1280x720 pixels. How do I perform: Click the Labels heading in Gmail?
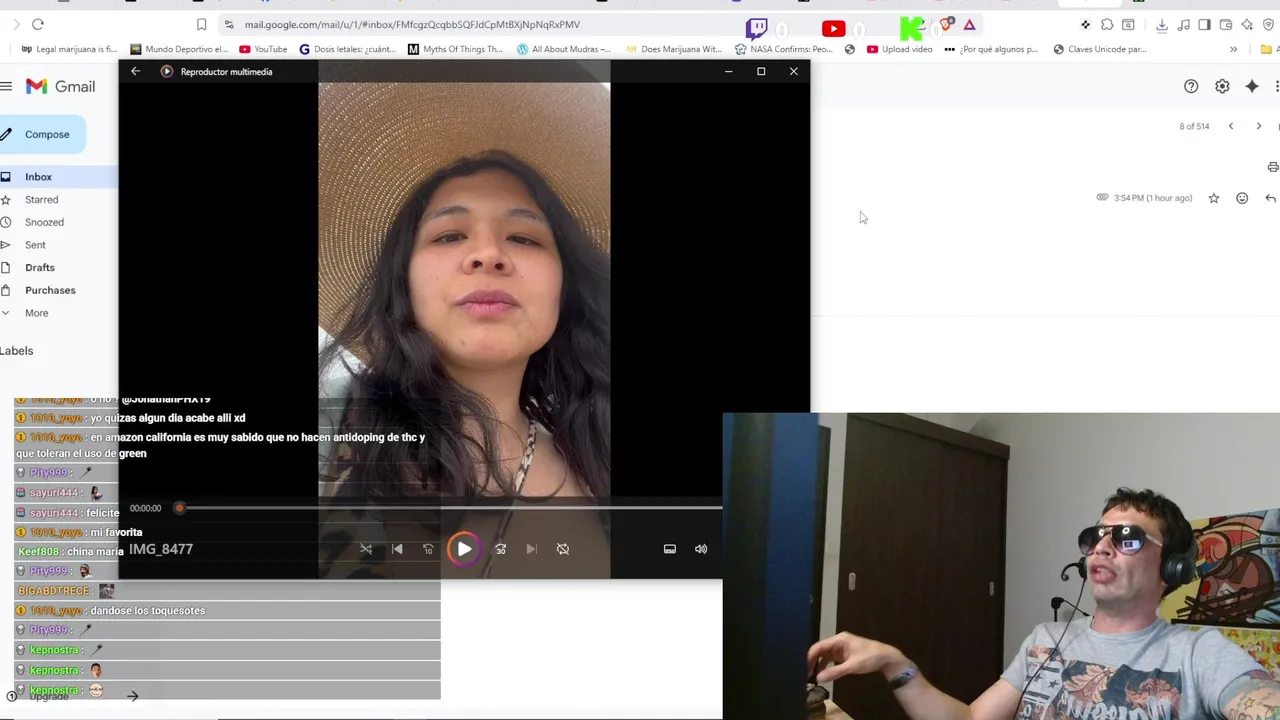(17, 351)
